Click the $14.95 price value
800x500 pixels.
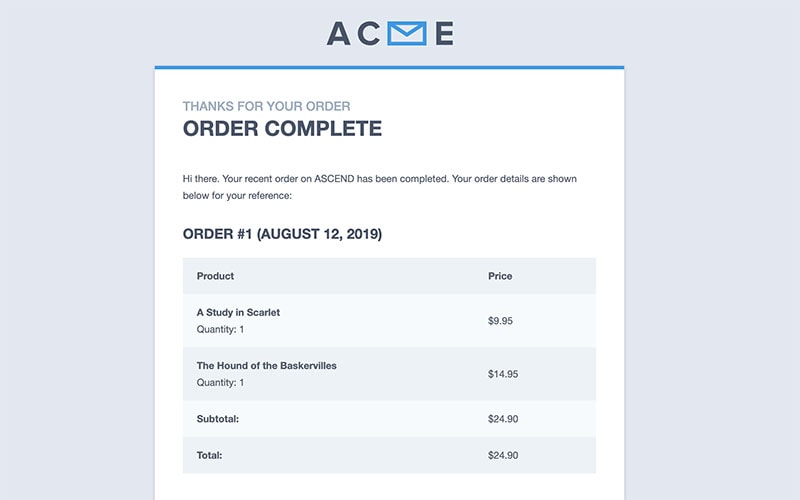coord(503,374)
